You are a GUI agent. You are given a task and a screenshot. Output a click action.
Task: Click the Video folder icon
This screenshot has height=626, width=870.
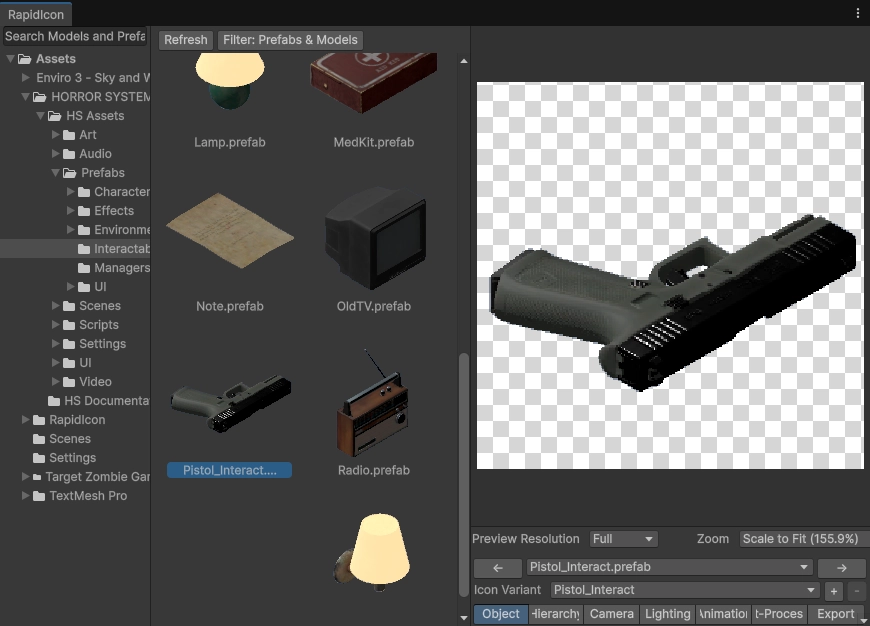click(69, 382)
